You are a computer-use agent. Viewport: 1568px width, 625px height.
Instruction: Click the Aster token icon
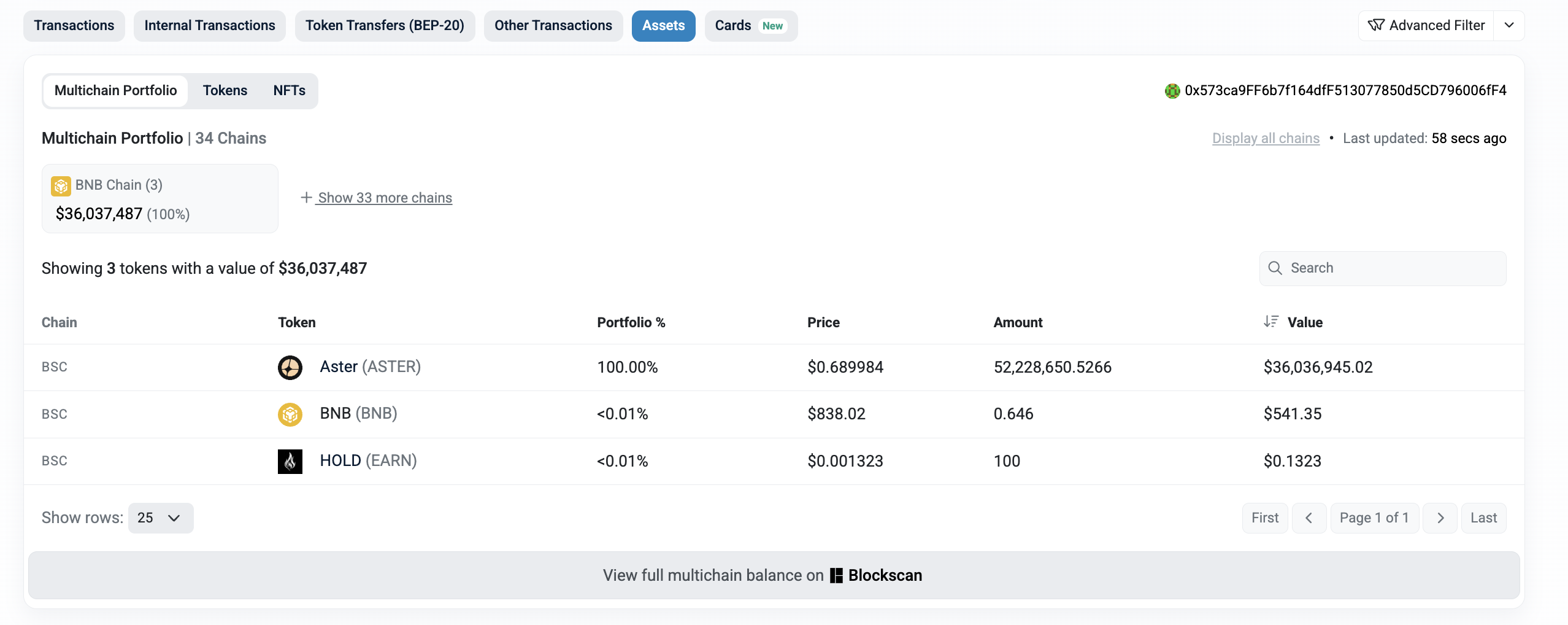(x=290, y=367)
